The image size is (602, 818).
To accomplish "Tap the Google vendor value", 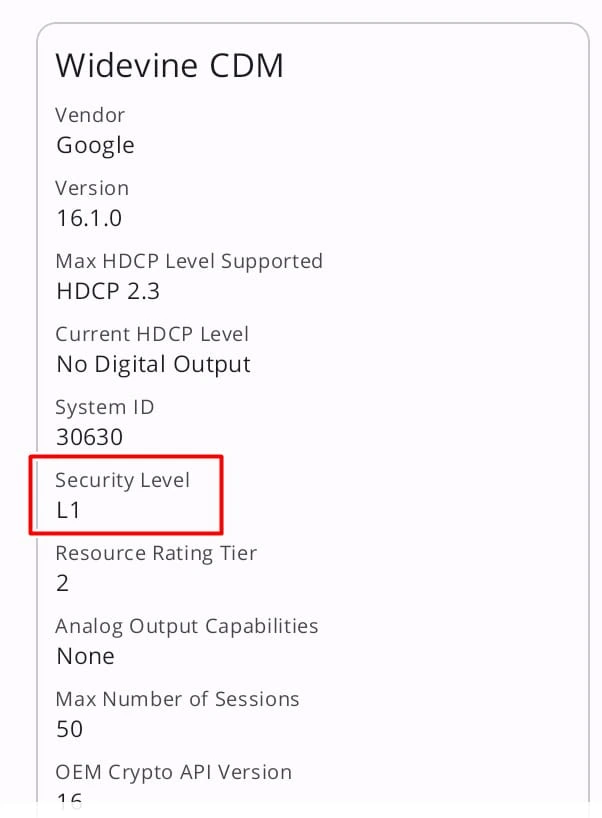I will click(95, 145).
